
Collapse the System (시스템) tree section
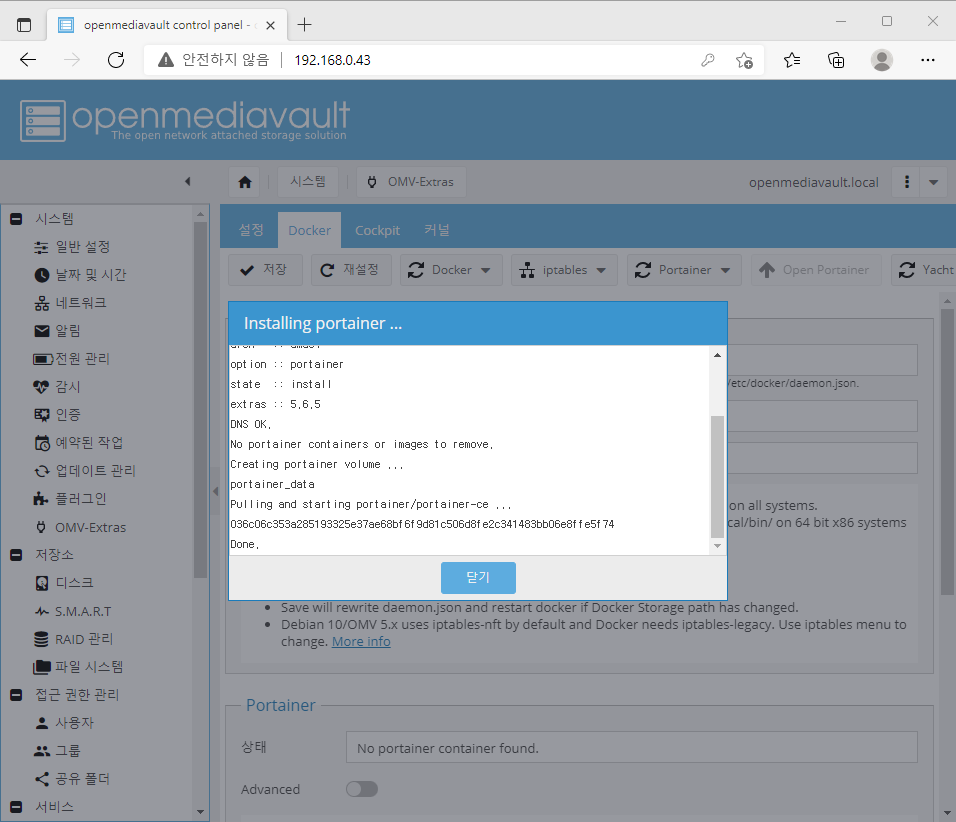[16, 219]
